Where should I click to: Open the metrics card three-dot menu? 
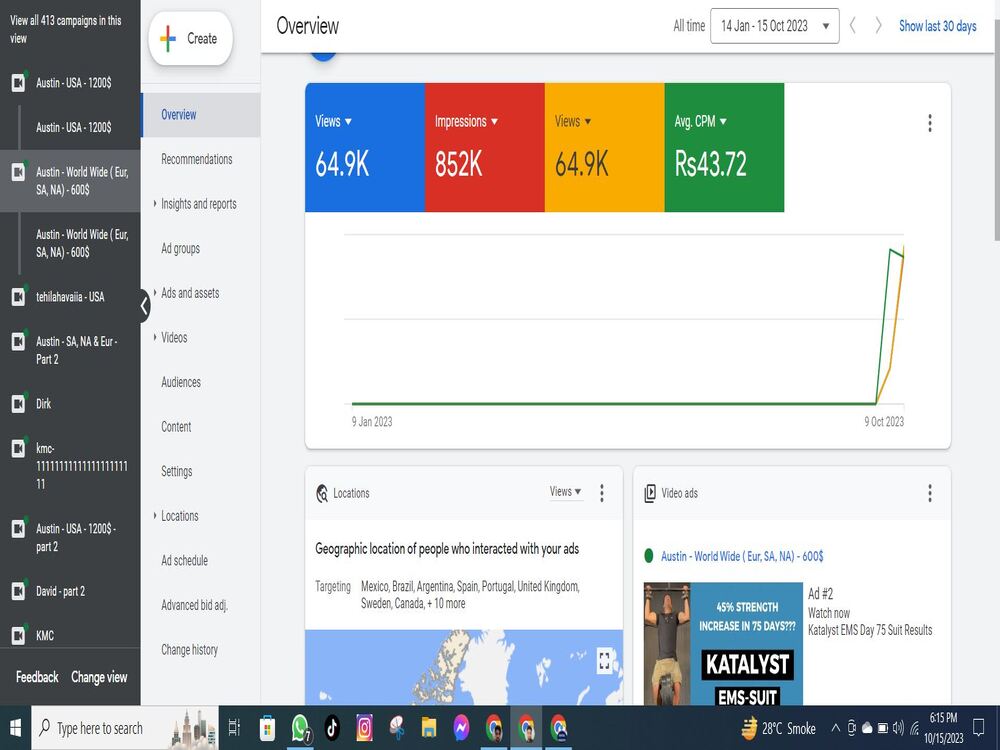[929, 122]
